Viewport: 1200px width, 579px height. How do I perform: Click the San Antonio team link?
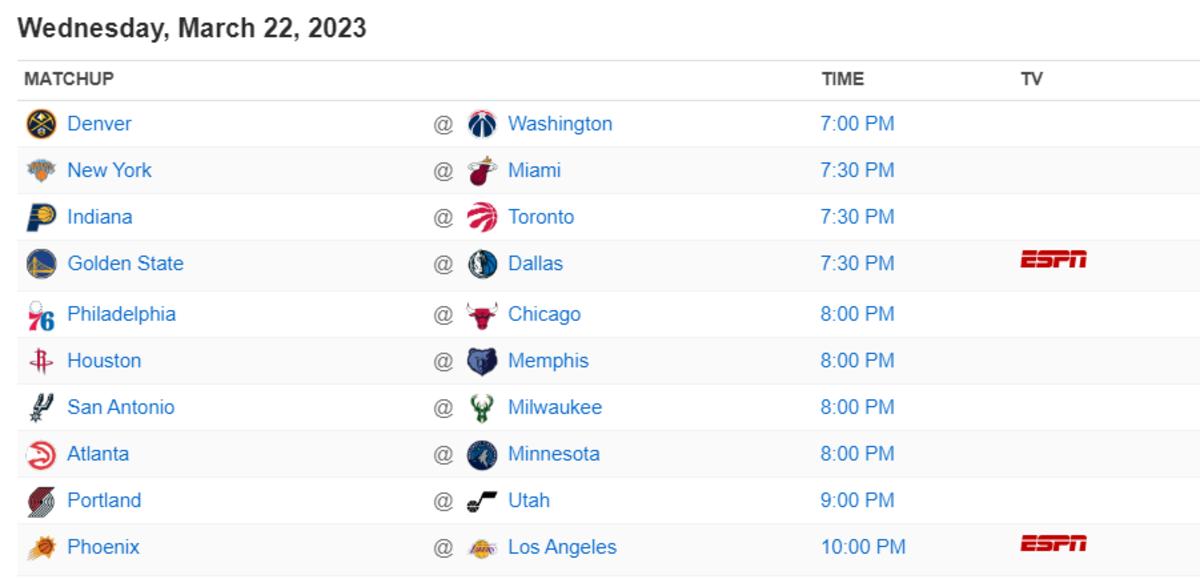(x=121, y=407)
